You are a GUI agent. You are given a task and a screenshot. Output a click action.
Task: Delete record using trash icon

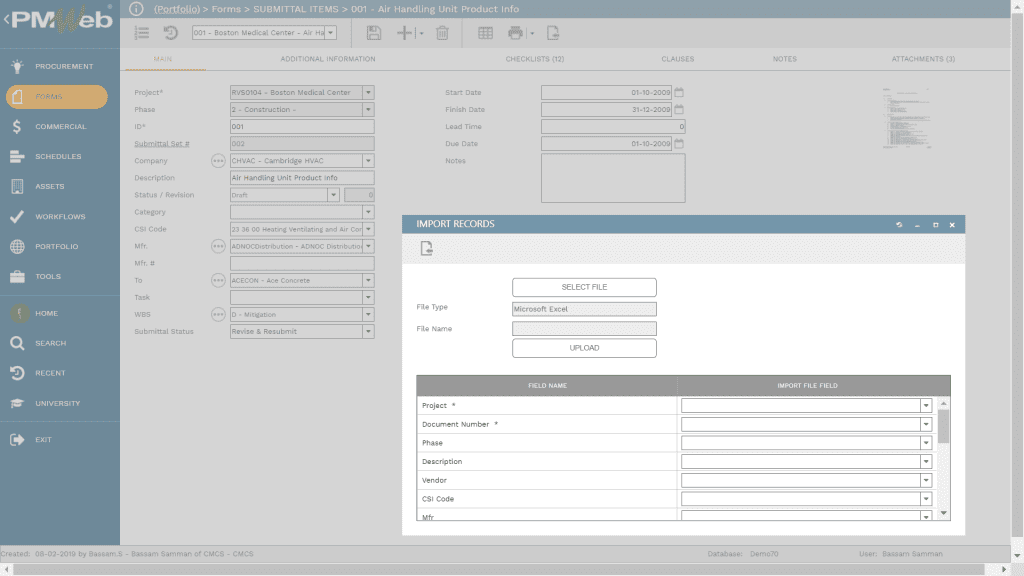point(442,33)
